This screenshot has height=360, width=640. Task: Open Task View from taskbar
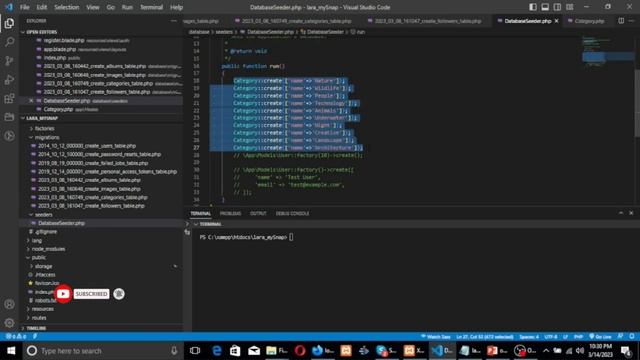point(195,351)
